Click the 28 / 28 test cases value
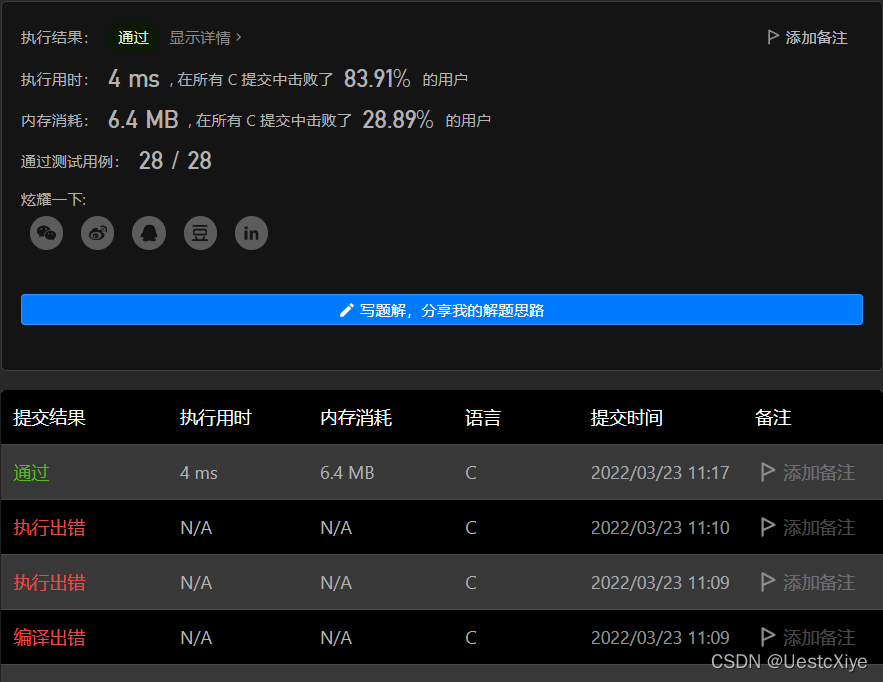The image size is (883, 682). click(175, 161)
